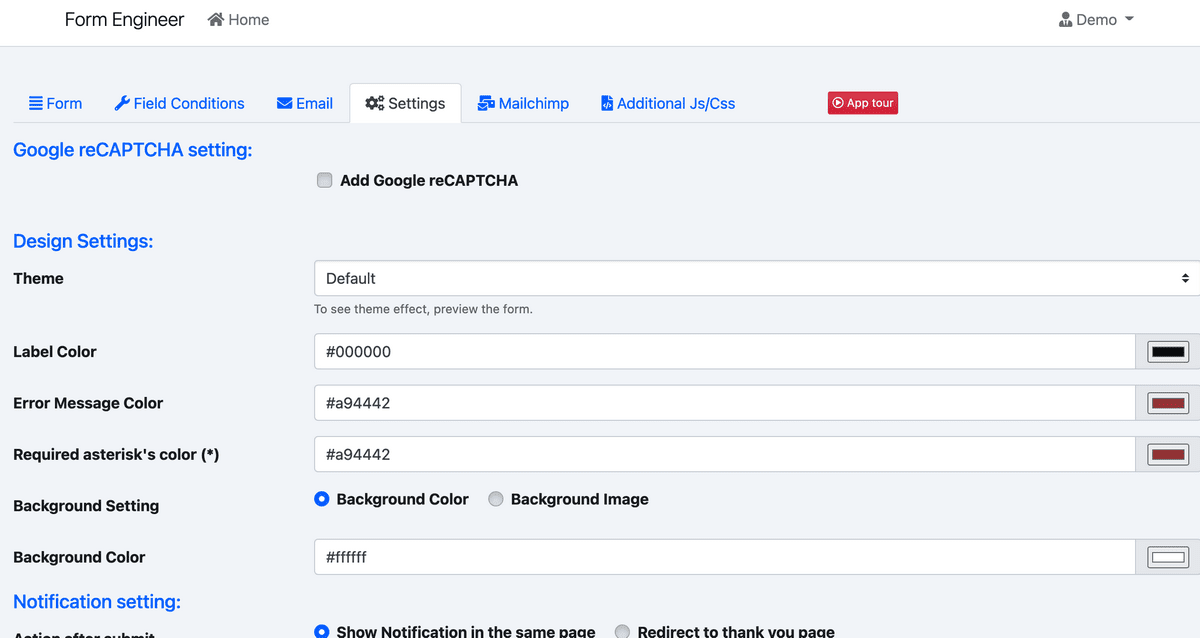Click the list icon on Form tab
Image resolution: width=1200 pixels, height=638 pixels.
click(35, 103)
